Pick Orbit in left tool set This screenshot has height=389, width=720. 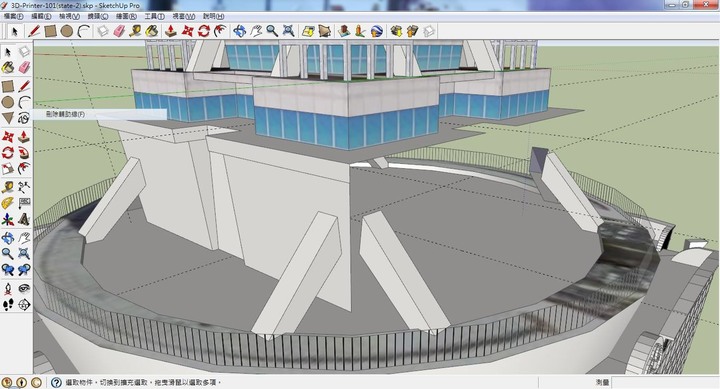coord(8,237)
